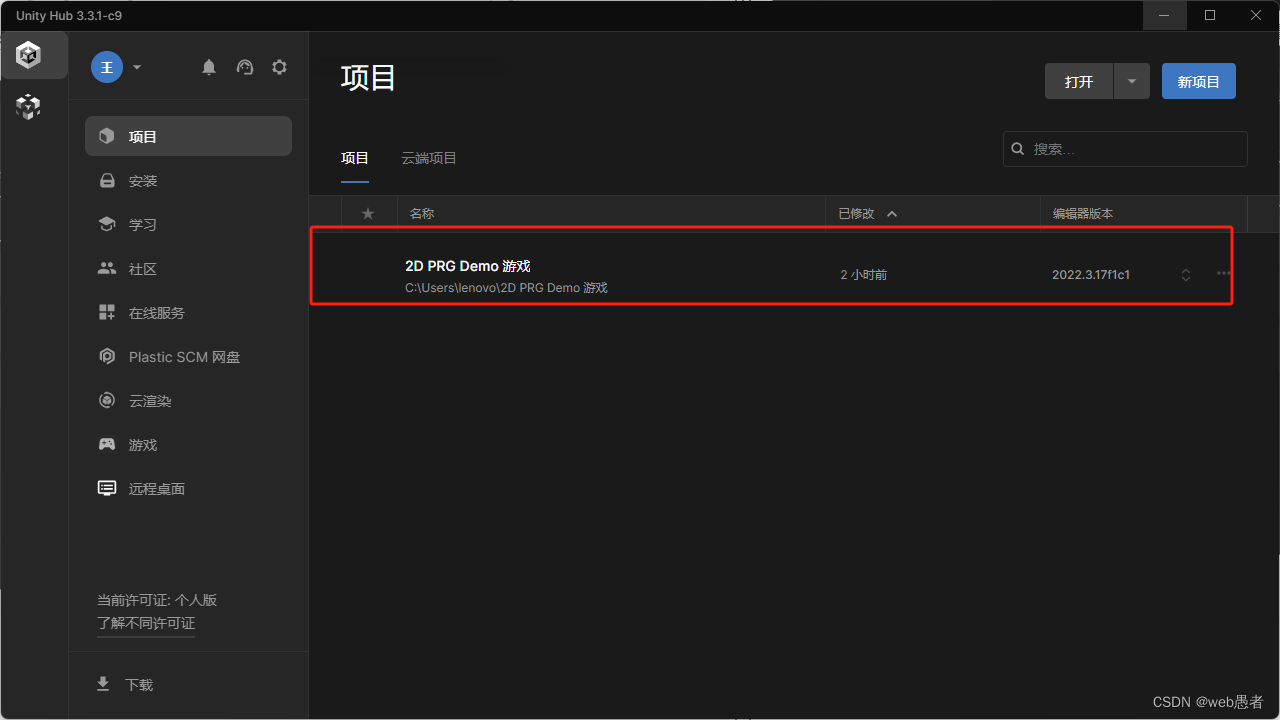Open settings gear icon
This screenshot has width=1280, height=720.
[x=280, y=67]
